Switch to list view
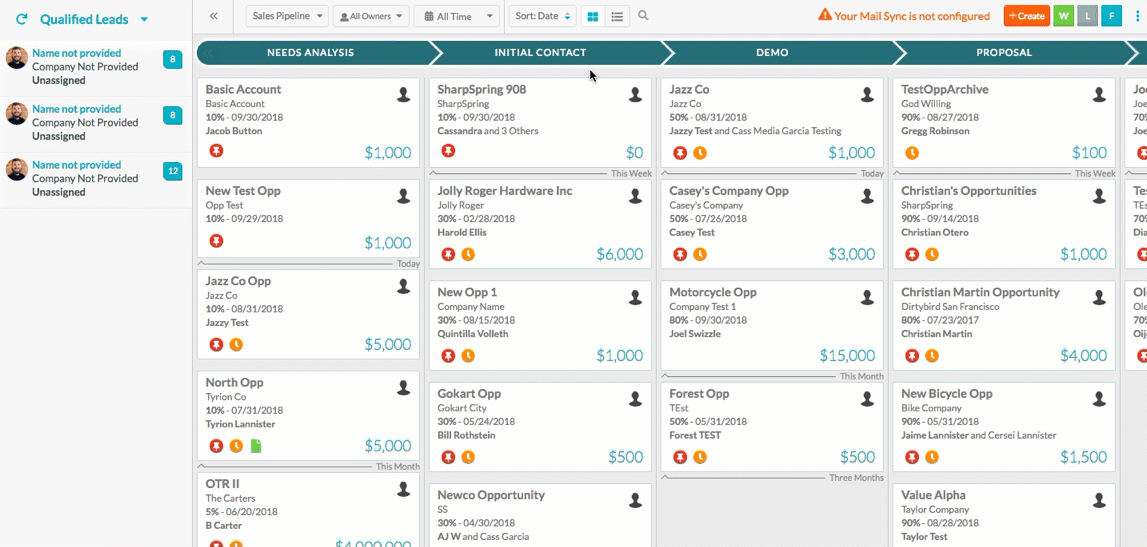Screen dimensions: 1147x547 [x=617, y=16]
